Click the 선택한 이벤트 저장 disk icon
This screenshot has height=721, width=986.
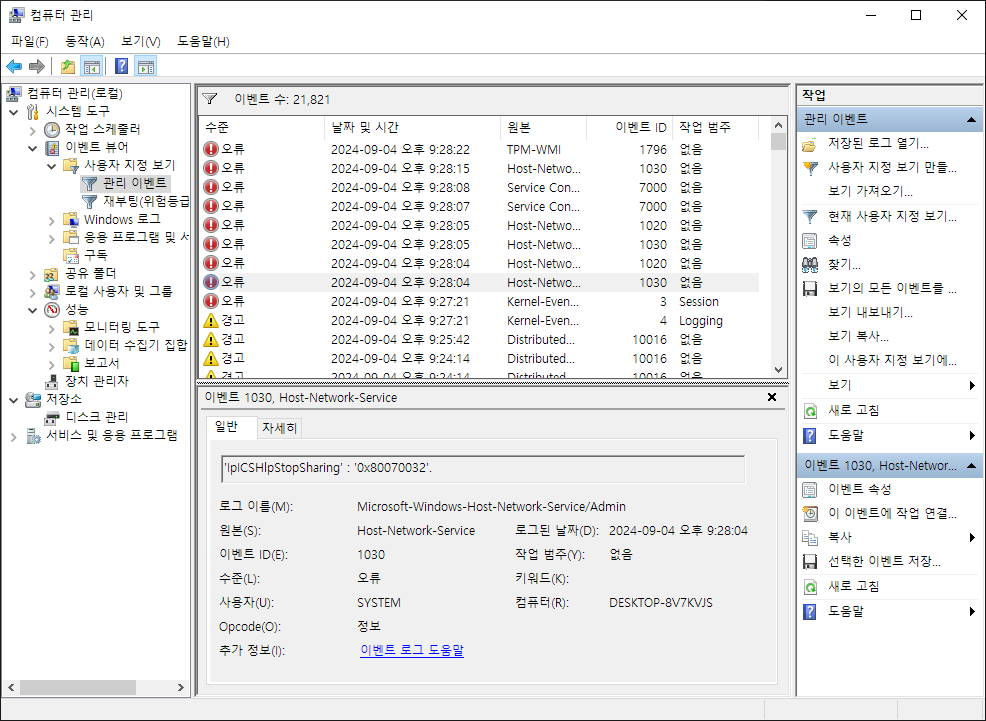[x=810, y=561]
